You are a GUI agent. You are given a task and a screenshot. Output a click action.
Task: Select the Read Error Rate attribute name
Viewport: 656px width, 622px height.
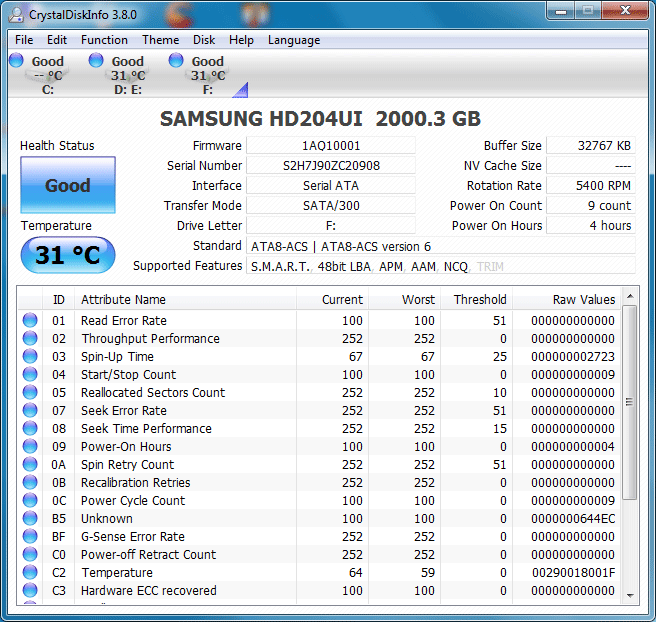pyautogui.click(x=124, y=321)
